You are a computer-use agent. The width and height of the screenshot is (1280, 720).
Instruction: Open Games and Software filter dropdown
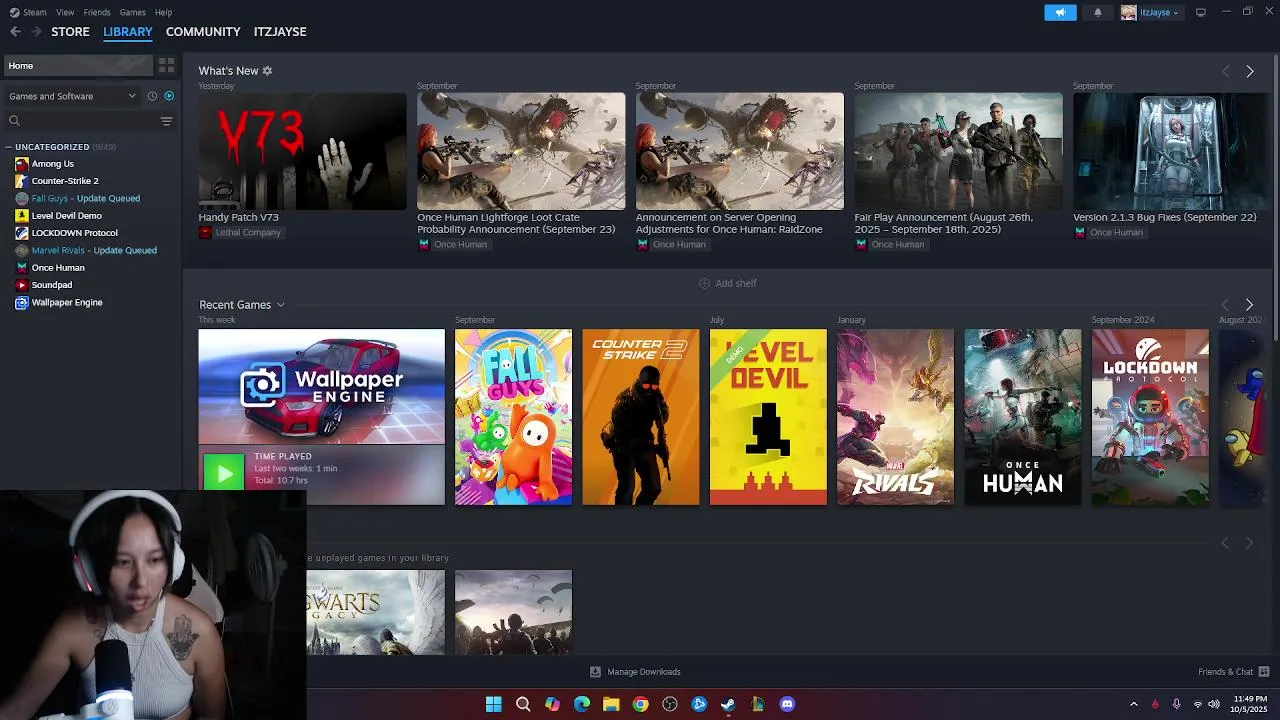[x=72, y=96]
